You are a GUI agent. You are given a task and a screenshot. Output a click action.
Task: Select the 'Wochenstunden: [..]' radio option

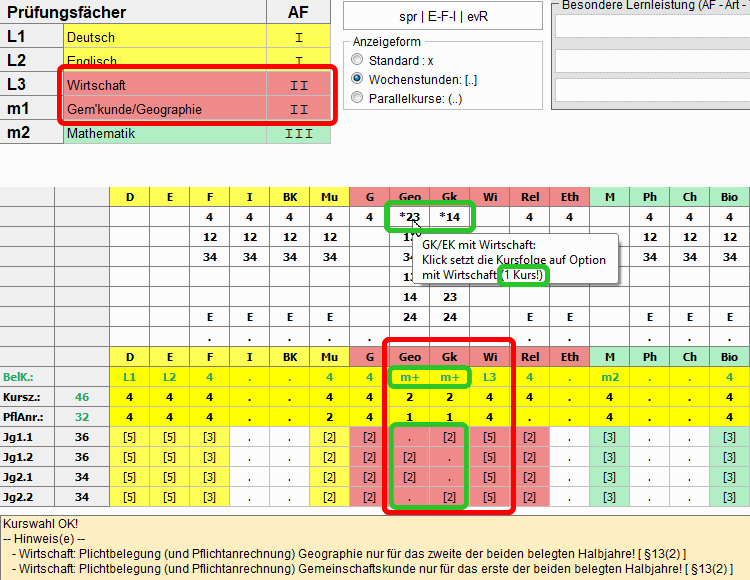pos(358,79)
